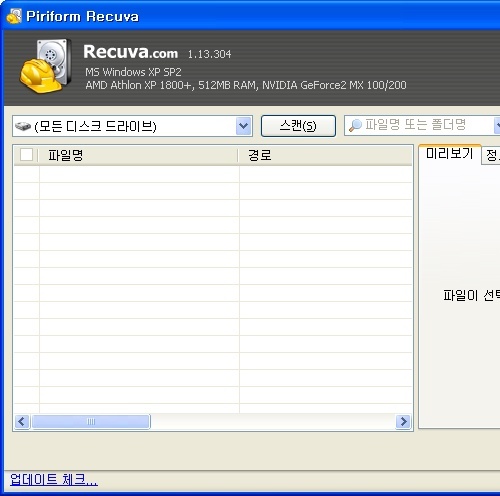Click the left scroll arrow in file list
Viewport: 500px width, 496px height.
click(x=22, y=422)
